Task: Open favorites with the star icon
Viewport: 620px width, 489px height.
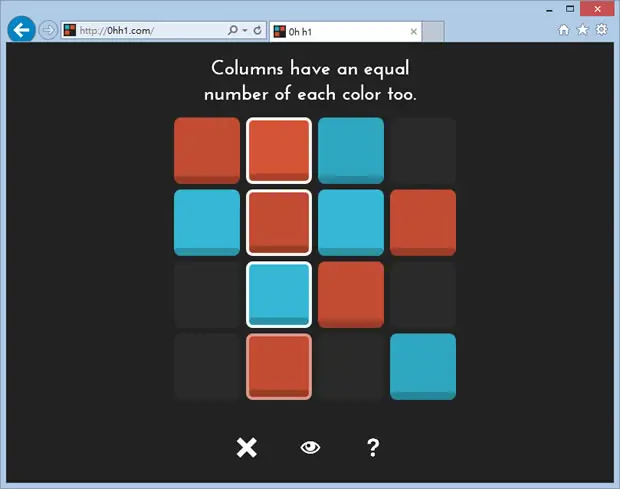Action: (x=582, y=30)
